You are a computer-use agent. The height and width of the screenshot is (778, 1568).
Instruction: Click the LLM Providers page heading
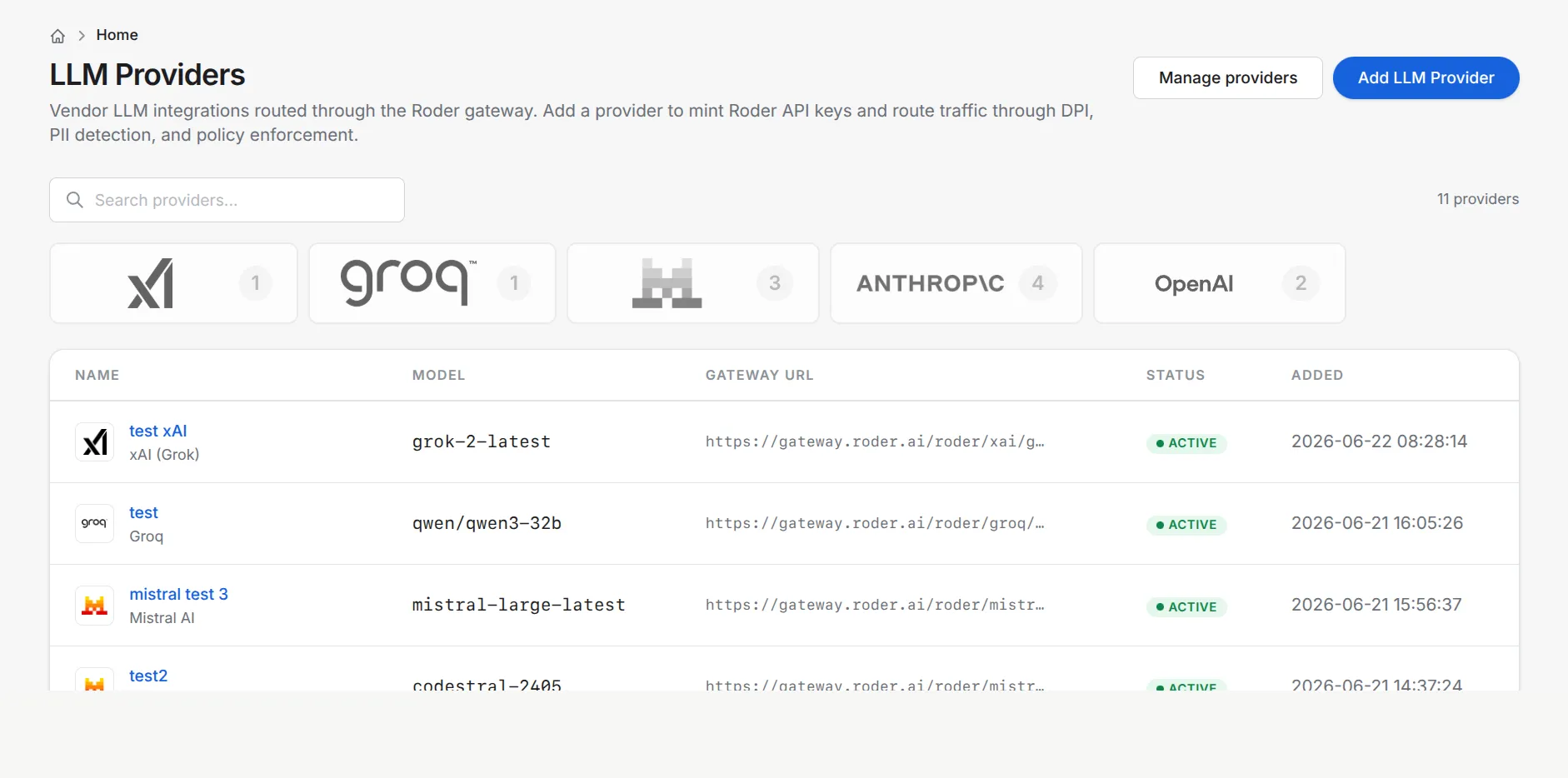pos(147,75)
